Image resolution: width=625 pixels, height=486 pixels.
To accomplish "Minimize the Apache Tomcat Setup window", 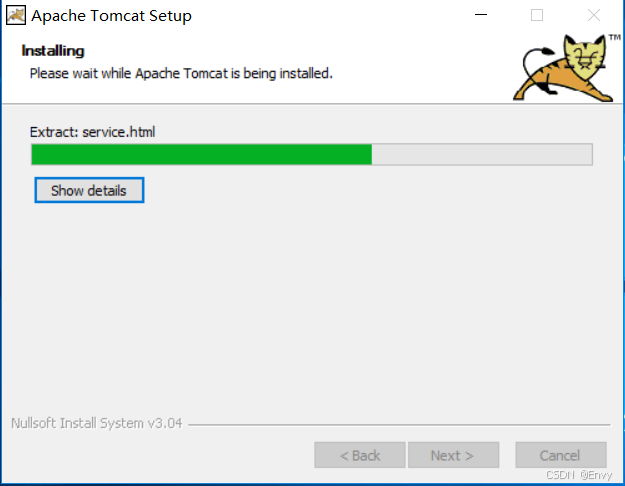I will click(x=481, y=15).
